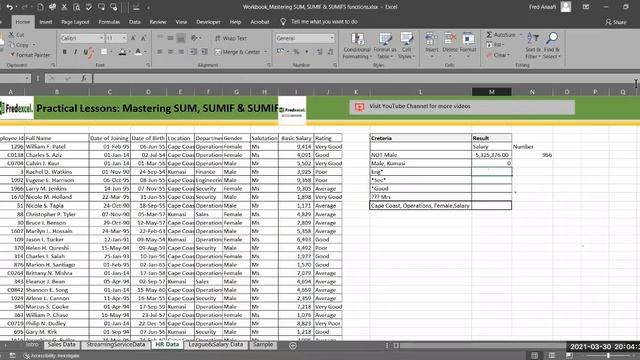The height and width of the screenshot is (360, 640).
Task: Expand the Merge & Center dropdown arrow
Action: pyautogui.click(x=265, y=52)
